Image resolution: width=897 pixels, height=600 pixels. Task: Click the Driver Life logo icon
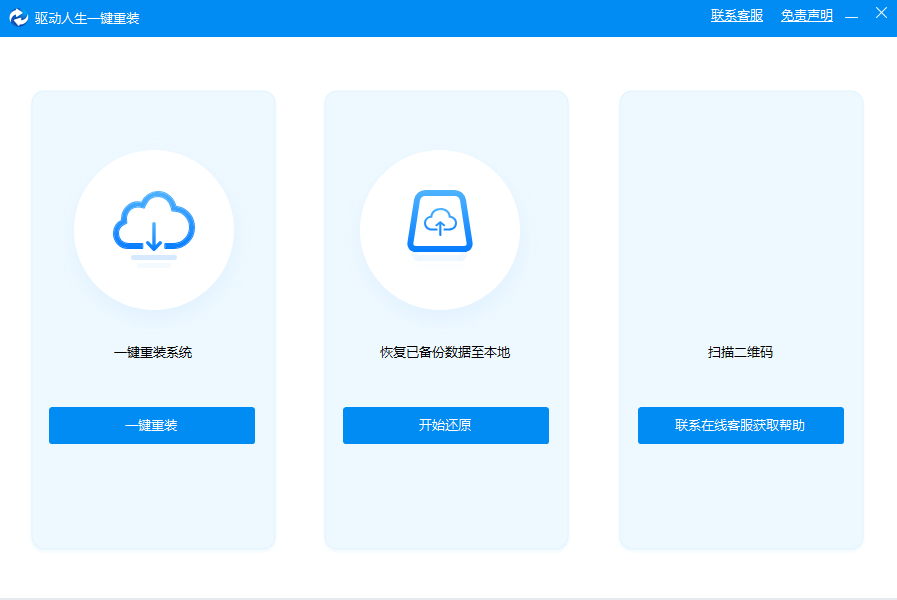click(18, 17)
